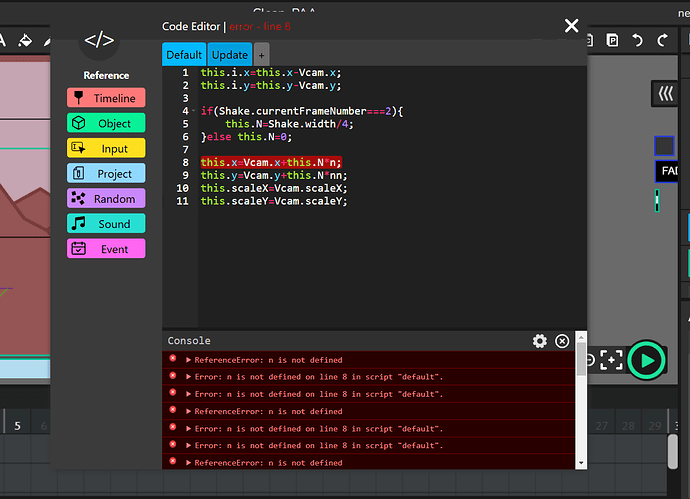Place cursor in line 1 of code
The width and height of the screenshot is (690, 499).
[271, 73]
